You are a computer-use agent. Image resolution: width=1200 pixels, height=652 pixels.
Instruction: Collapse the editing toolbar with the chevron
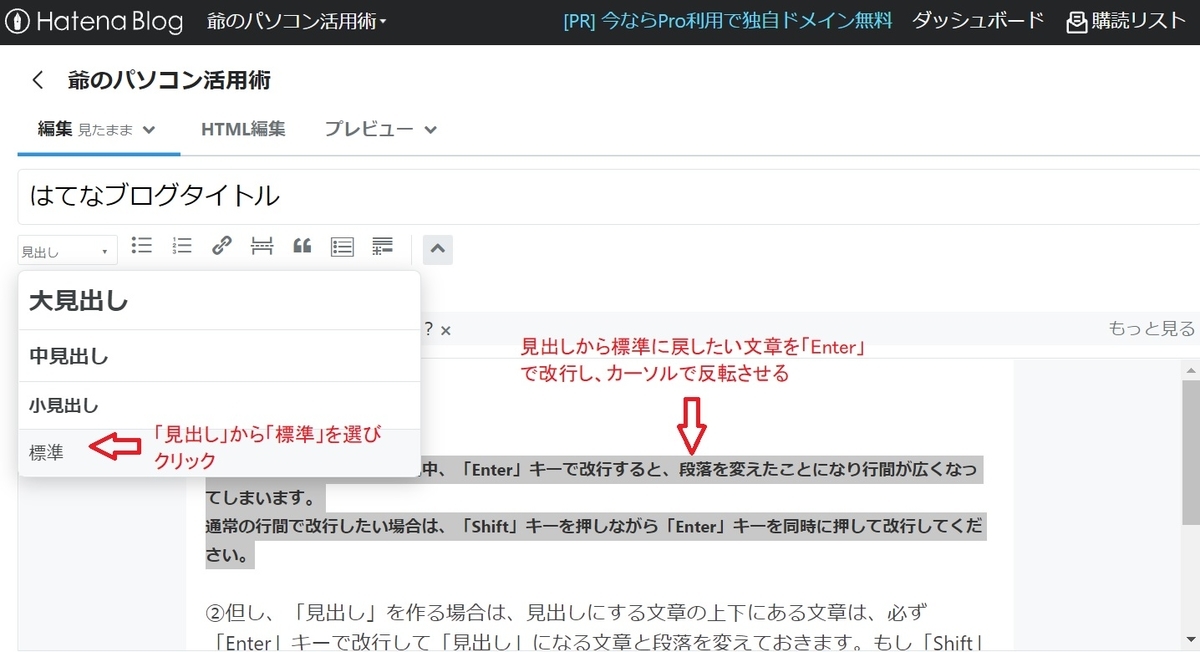pos(437,249)
